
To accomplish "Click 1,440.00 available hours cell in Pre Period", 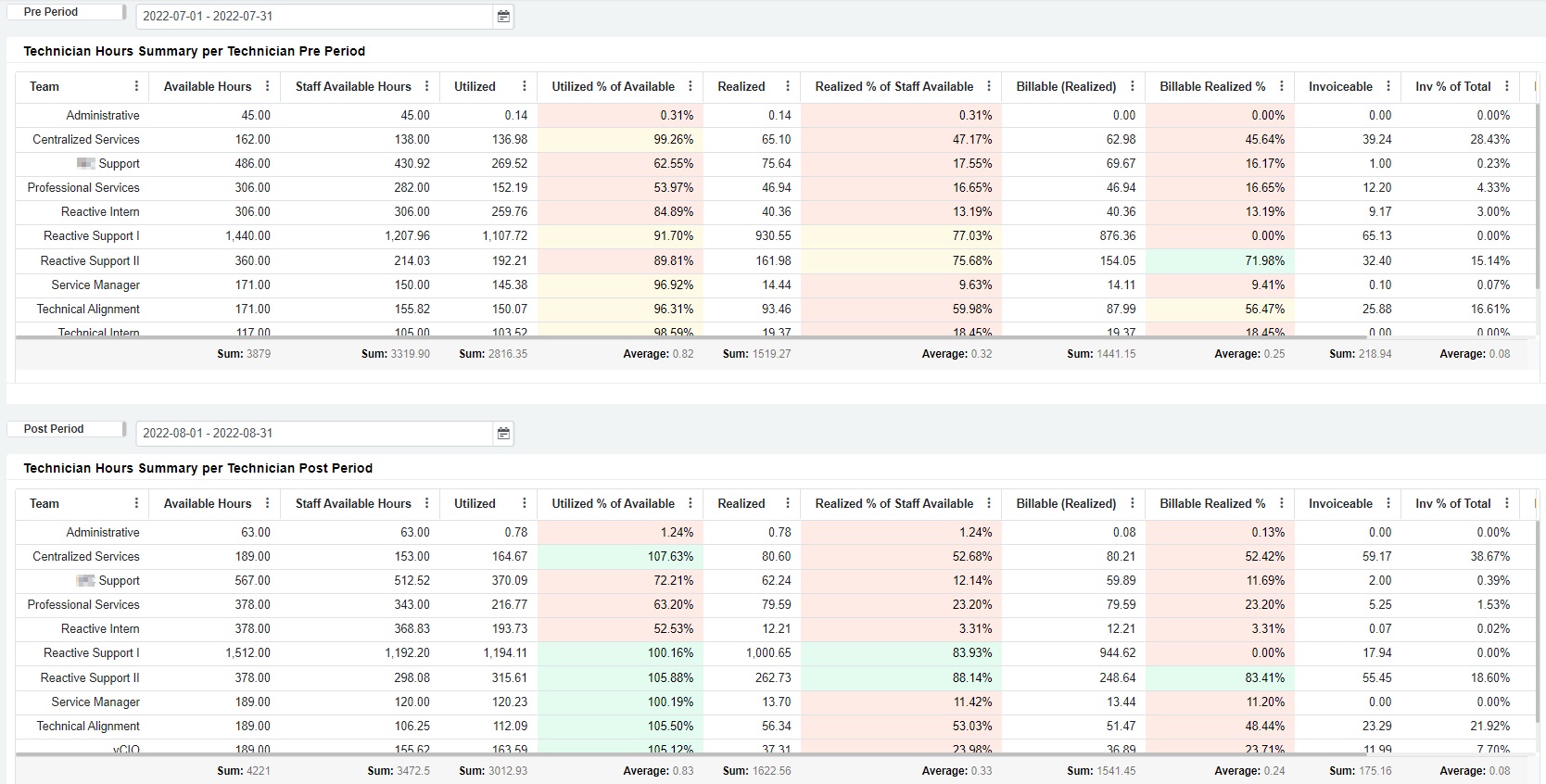I will point(215,235).
